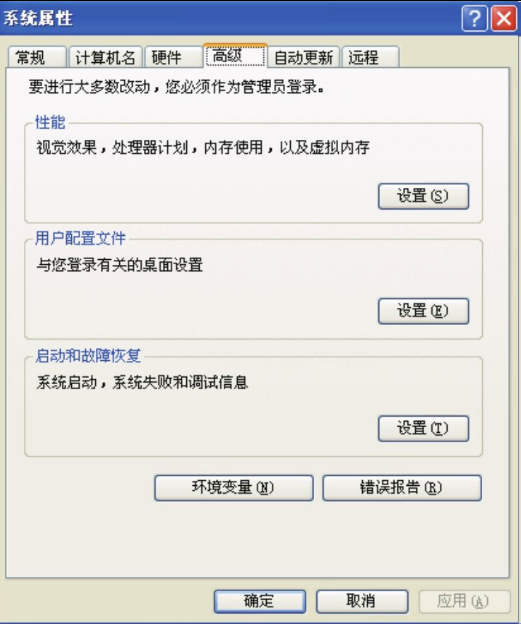
Task: Click the 用户配置文件 group heading
Action: pos(80,238)
